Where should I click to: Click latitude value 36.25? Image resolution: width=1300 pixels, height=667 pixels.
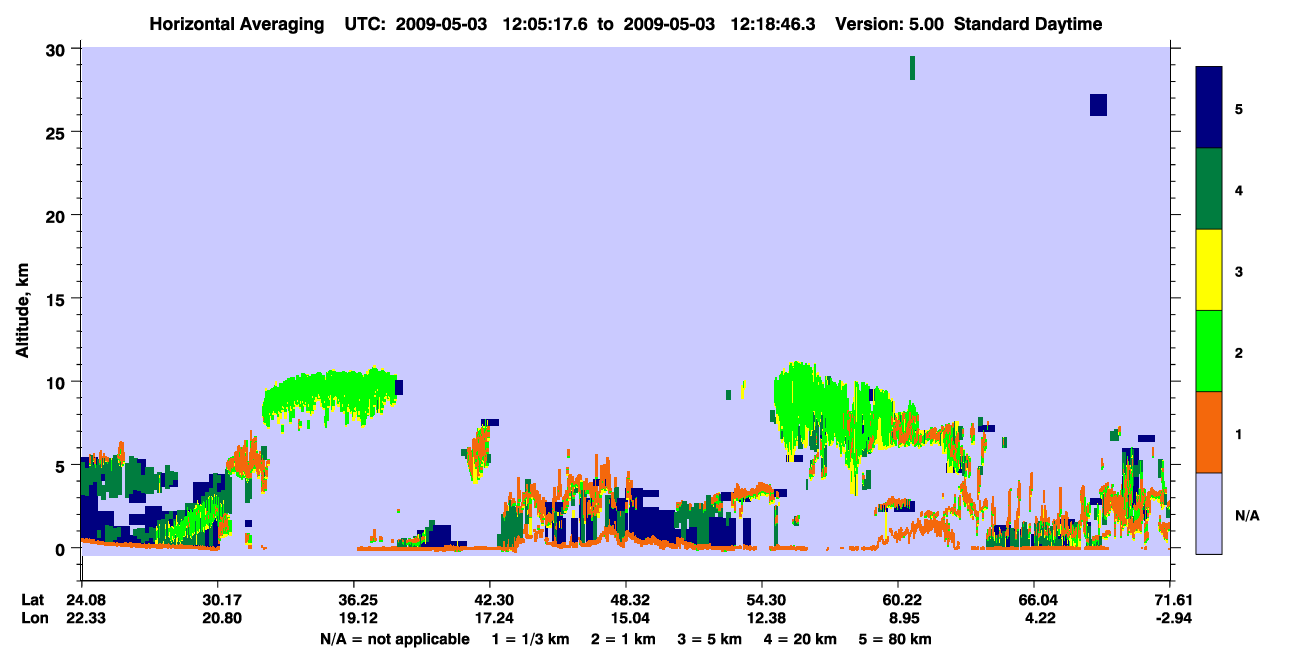[355, 600]
